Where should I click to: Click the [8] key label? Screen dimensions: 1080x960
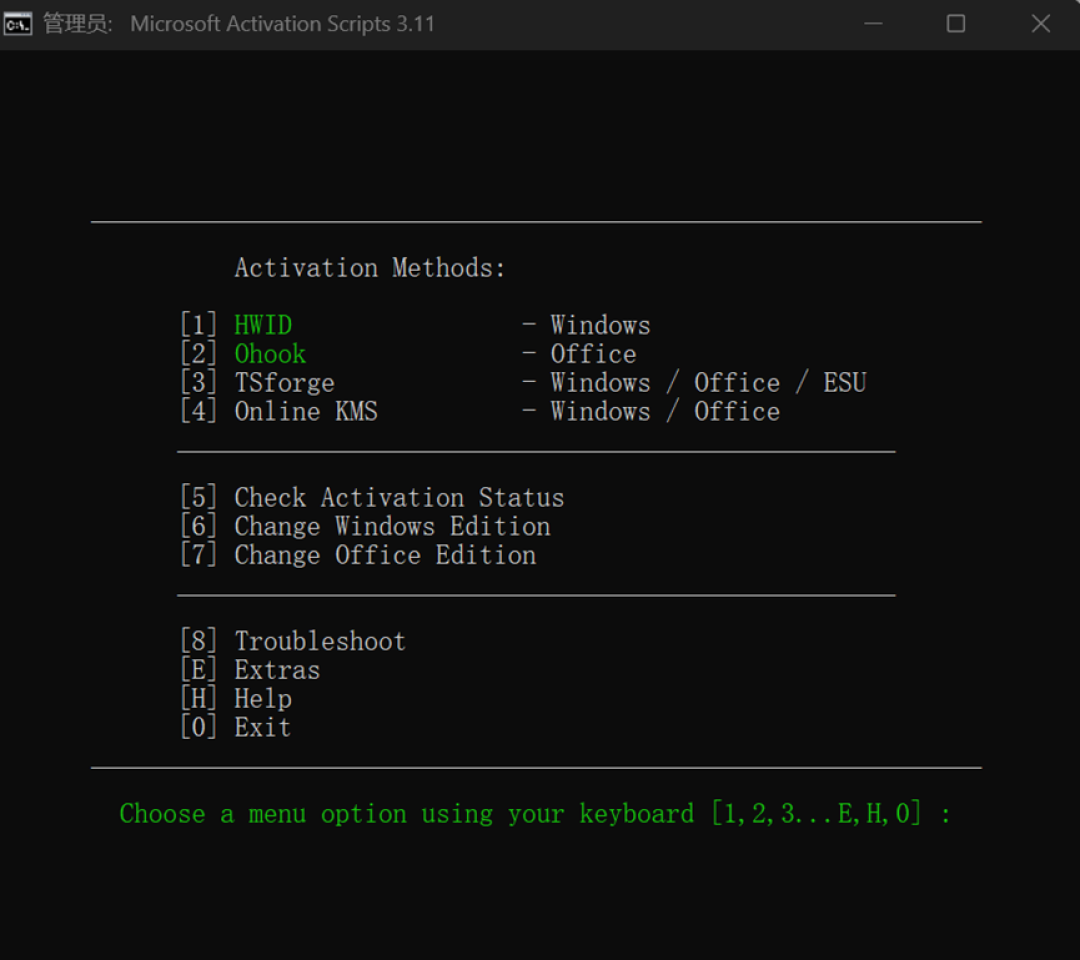coord(198,642)
